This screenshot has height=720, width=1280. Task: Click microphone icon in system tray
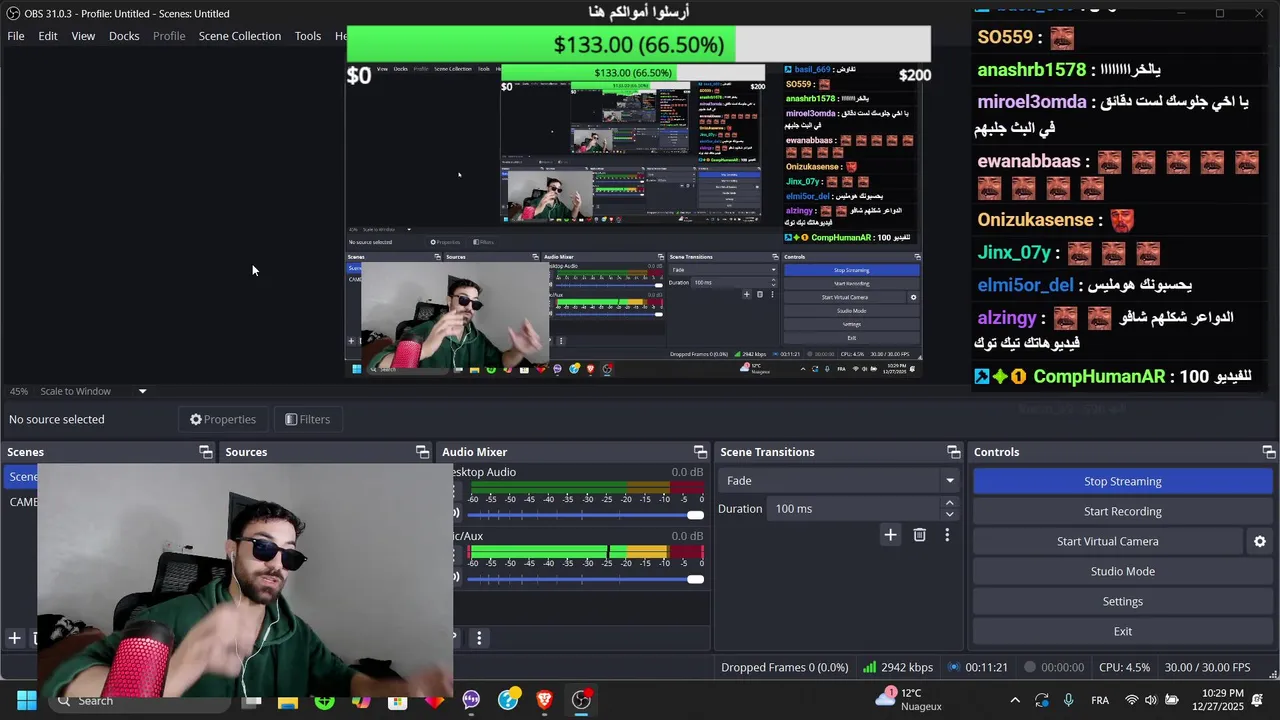[x=1069, y=700]
